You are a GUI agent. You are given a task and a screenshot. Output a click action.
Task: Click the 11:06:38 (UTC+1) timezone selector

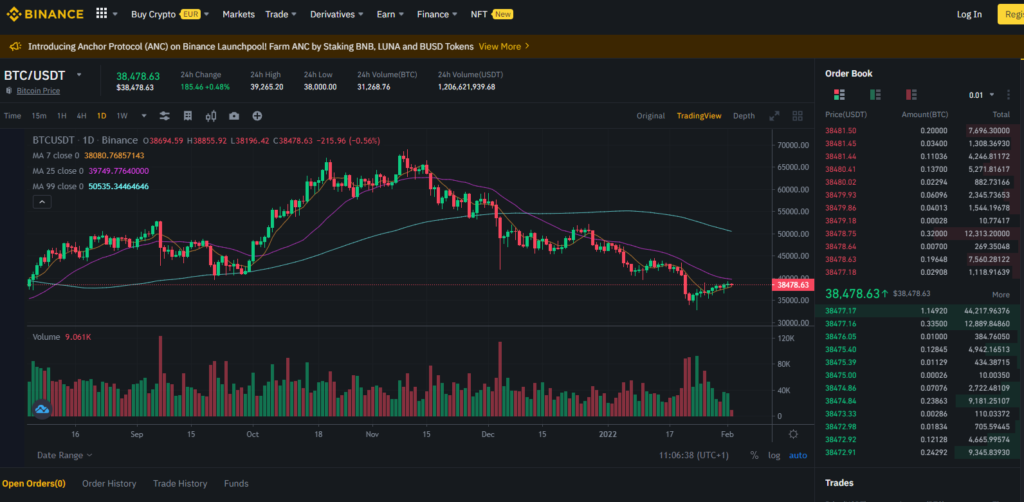click(694, 455)
